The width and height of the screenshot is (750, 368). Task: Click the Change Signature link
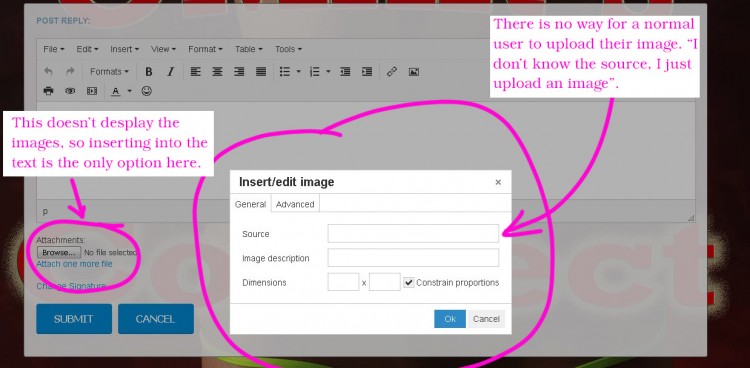(71, 286)
